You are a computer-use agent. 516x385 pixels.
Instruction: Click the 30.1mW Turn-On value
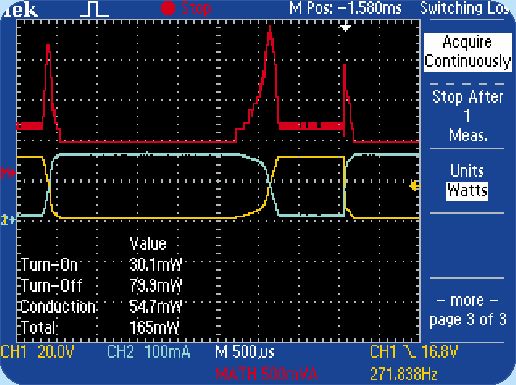click(x=155, y=265)
